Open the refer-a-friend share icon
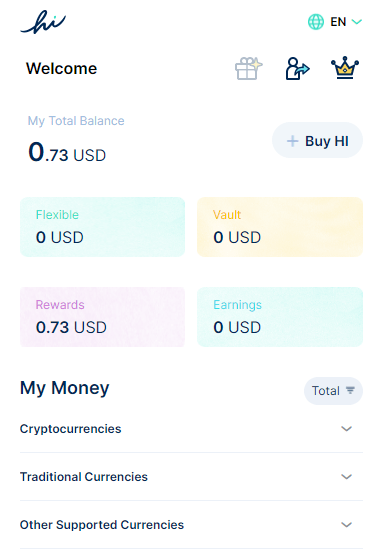This screenshot has width=374, height=555. (x=297, y=68)
